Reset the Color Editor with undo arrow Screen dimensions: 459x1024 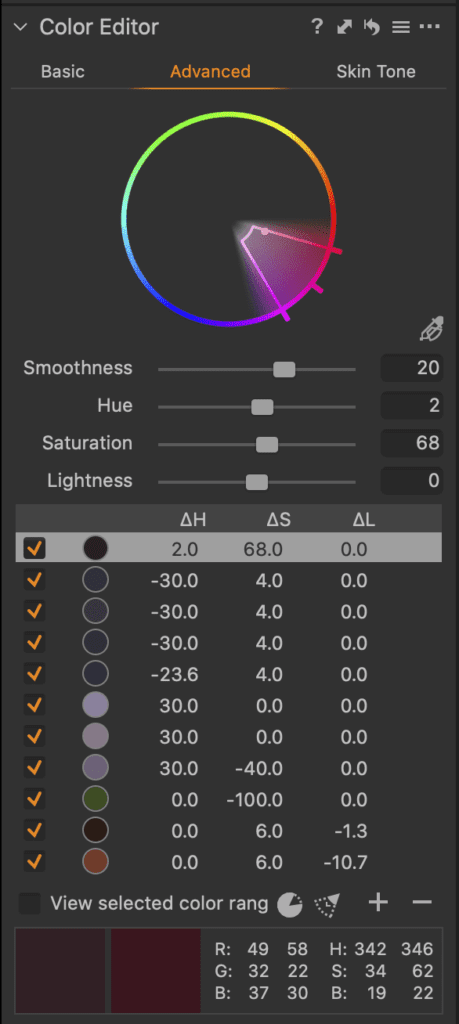click(372, 27)
